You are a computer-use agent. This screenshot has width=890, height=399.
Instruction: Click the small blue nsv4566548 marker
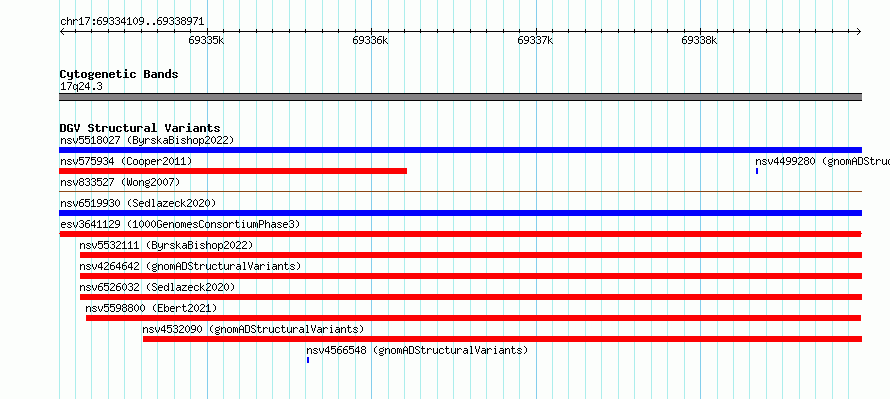coord(308,360)
